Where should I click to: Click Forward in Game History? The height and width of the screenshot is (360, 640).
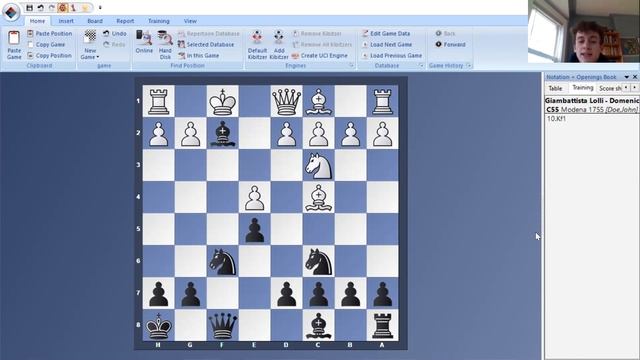click(450, 44)
